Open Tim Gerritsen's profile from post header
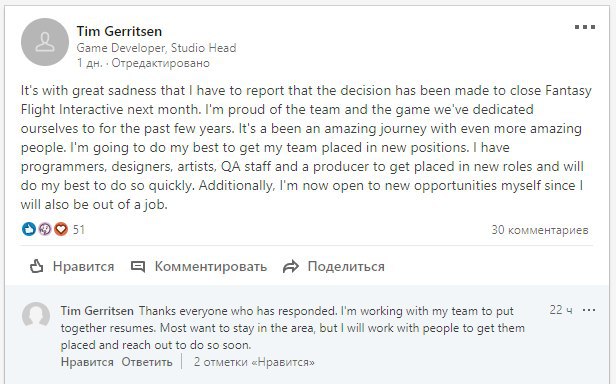 [x=119, y=31]
